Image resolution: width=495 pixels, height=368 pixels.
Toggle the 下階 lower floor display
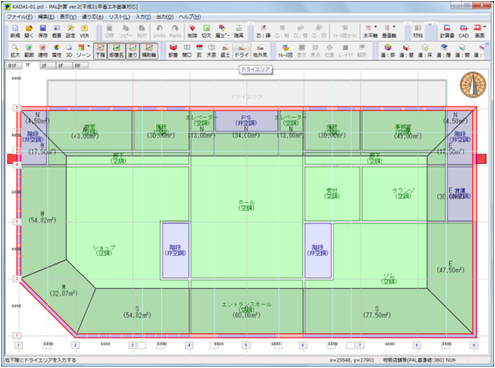point(100,51)
